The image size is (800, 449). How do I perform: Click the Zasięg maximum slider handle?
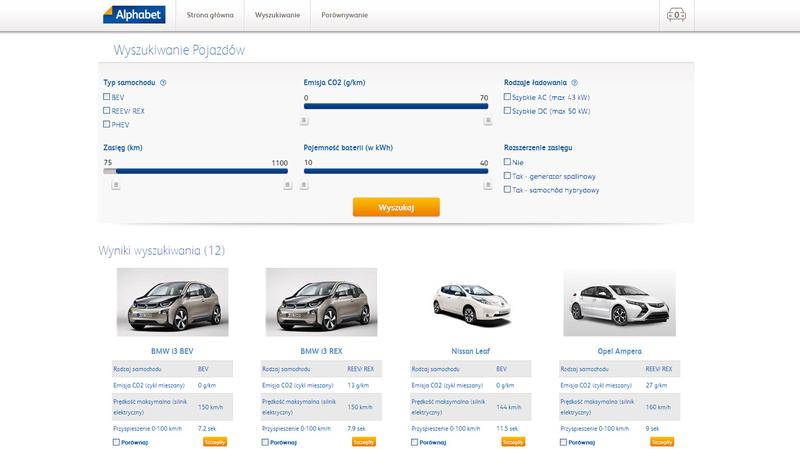click(288, 185)
